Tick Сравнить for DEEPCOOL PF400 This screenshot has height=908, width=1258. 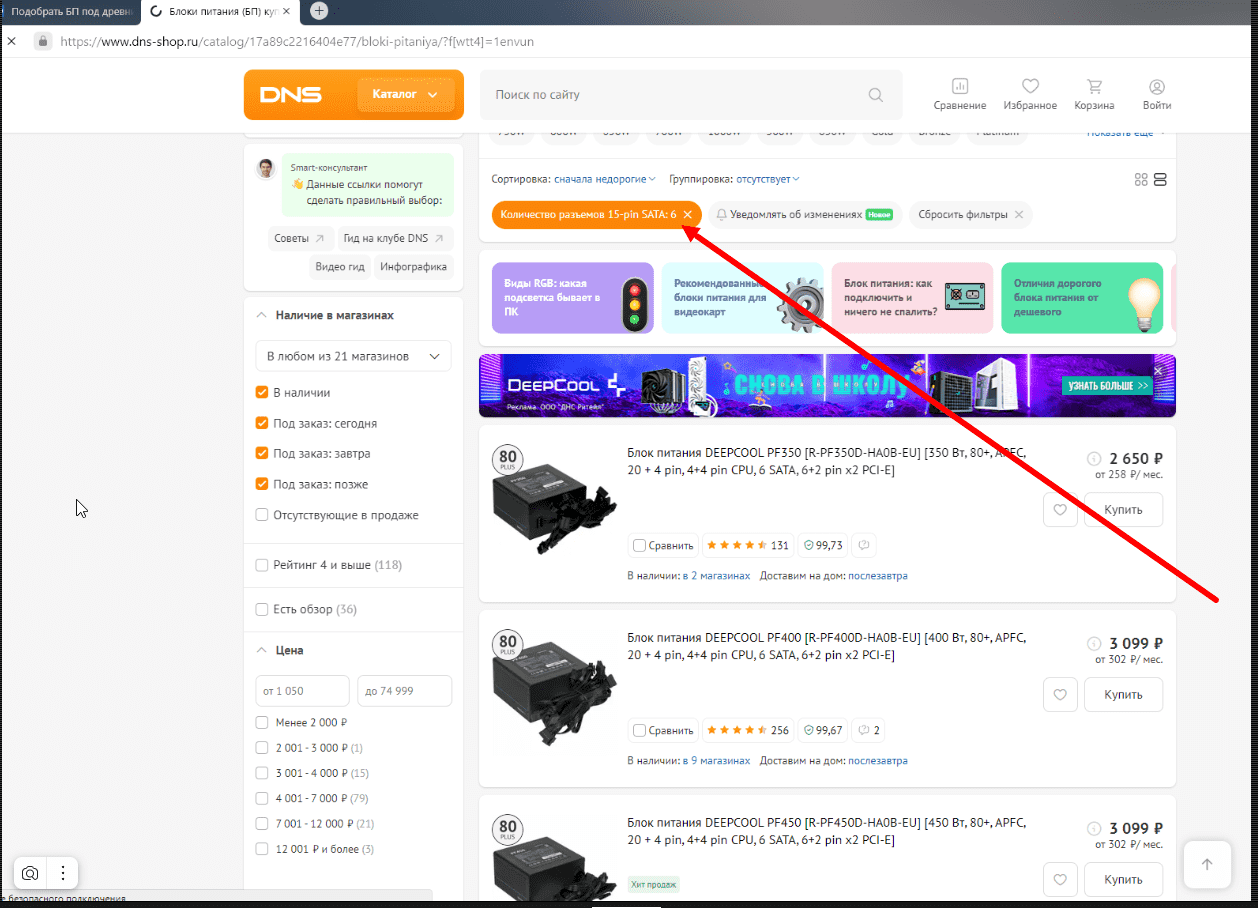click(639, 730)
